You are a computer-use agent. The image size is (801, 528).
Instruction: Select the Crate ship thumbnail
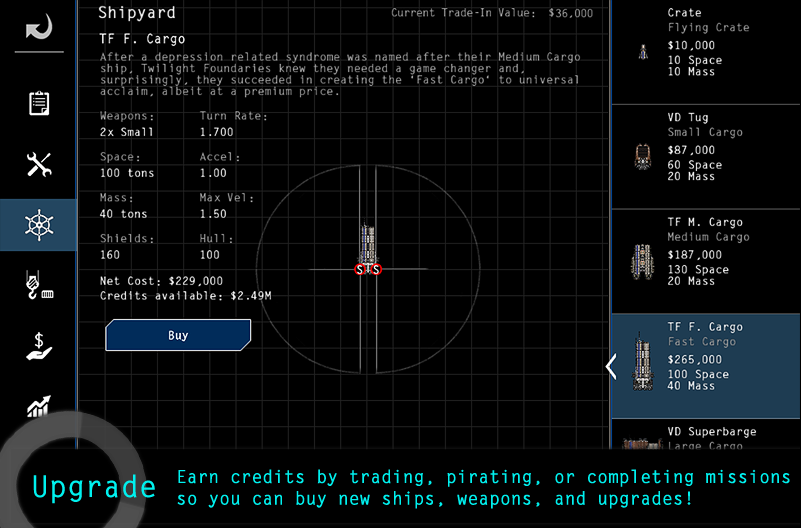(643, 52)
